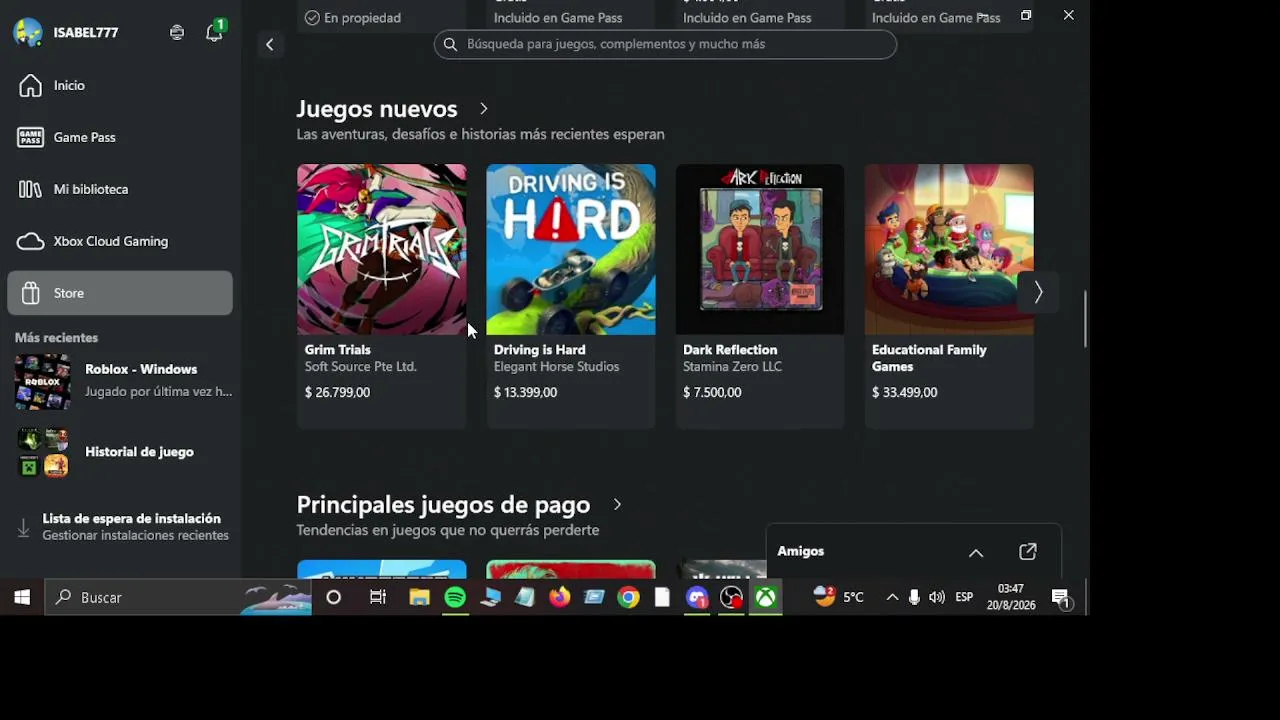Open the printer-like icon beside the username
The width and height of the screenshot is (1280, 720).
coord(177,33)
